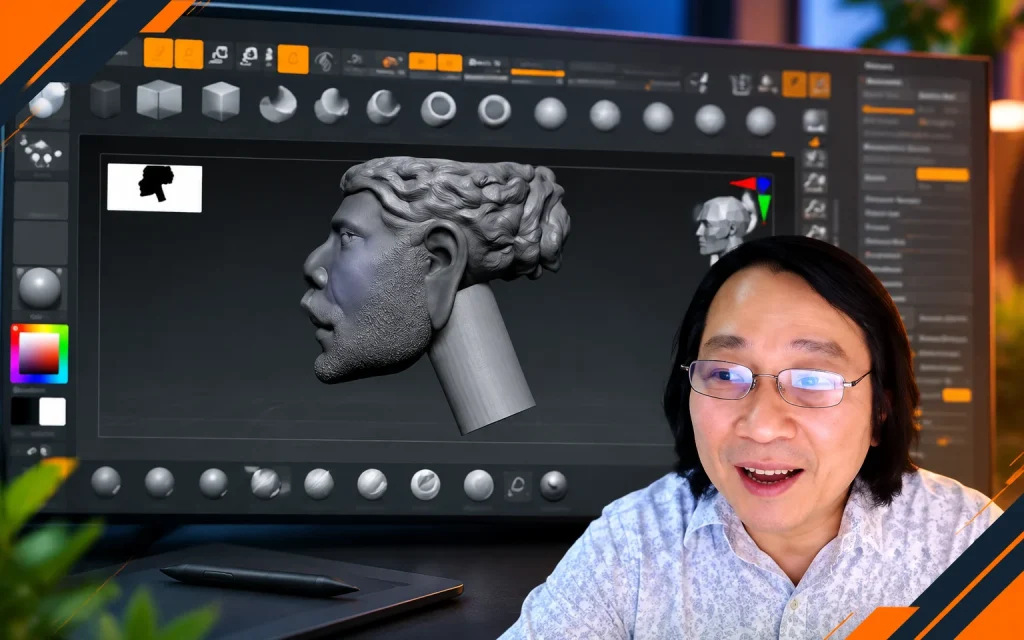Pick a shade in the square color picker
Screen dimensions: 1024x640
click(x=39, y=353)
